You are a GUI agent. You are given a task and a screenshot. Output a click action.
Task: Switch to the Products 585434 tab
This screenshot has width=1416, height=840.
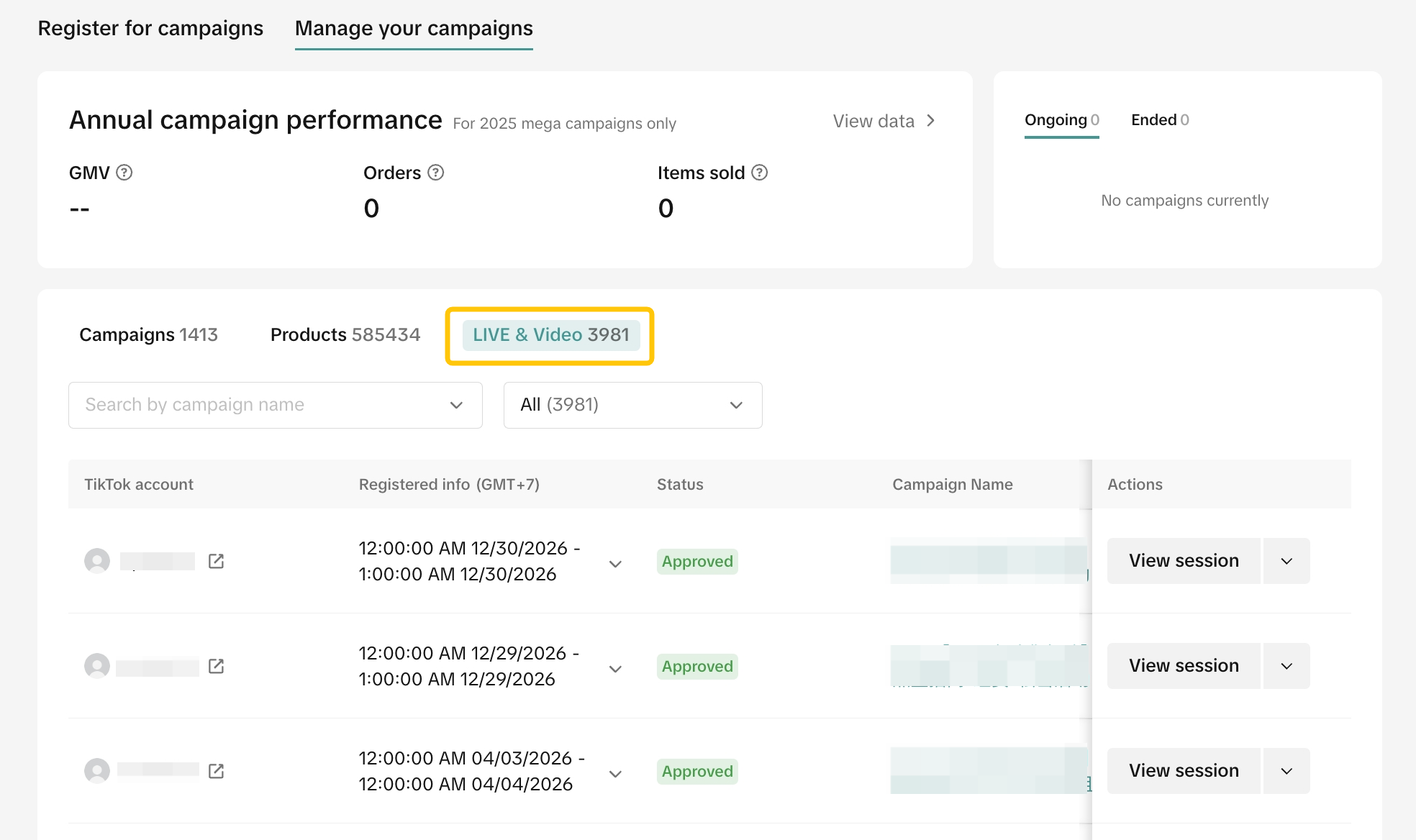click(x=345, y=335)
